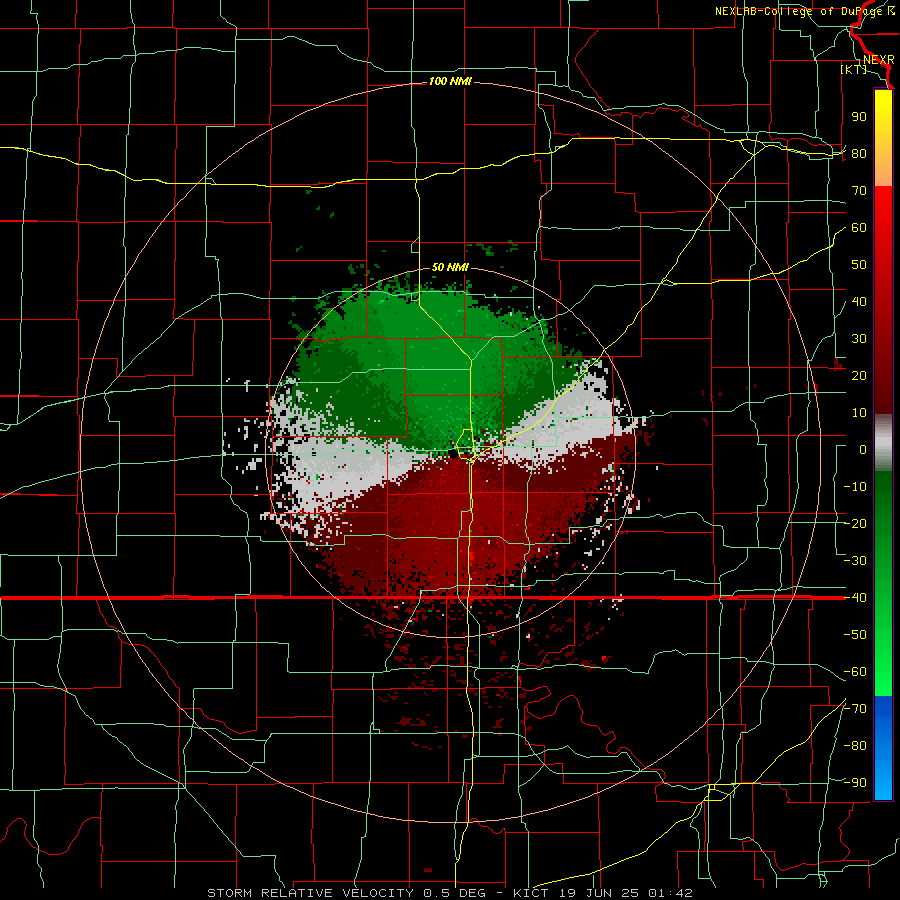Click the 40 value on velocity scale
This screenshot has height=900, width=900.
[x=859, y=301]
